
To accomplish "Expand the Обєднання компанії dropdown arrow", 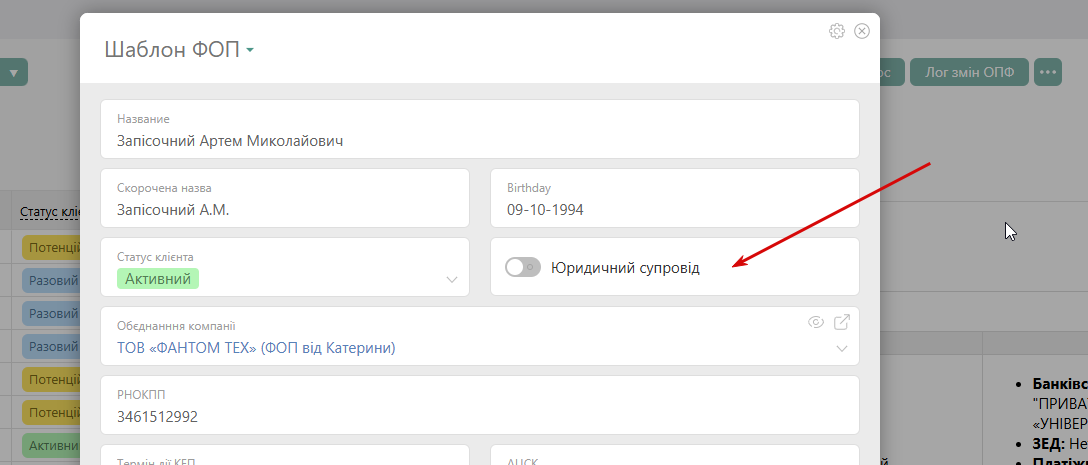I will [x=842, y=349].
